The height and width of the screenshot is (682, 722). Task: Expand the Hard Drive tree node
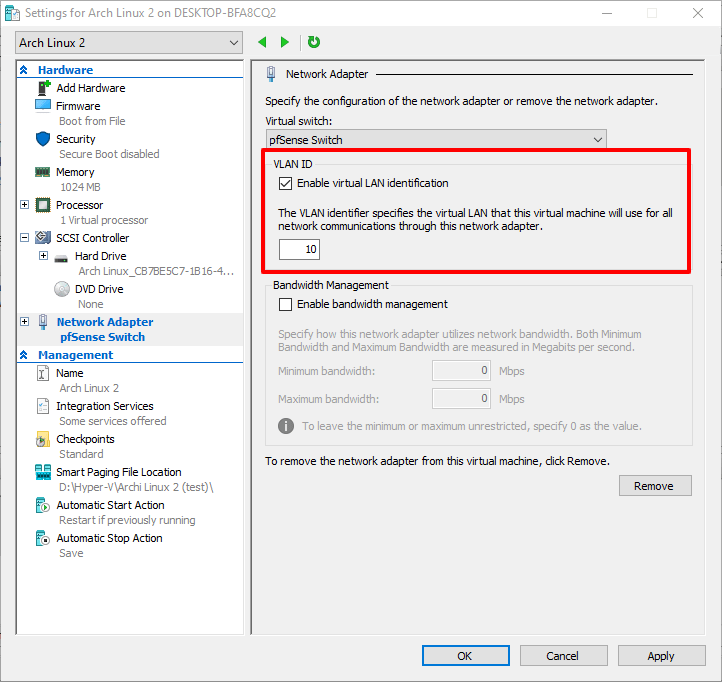(x=43, y=256)
